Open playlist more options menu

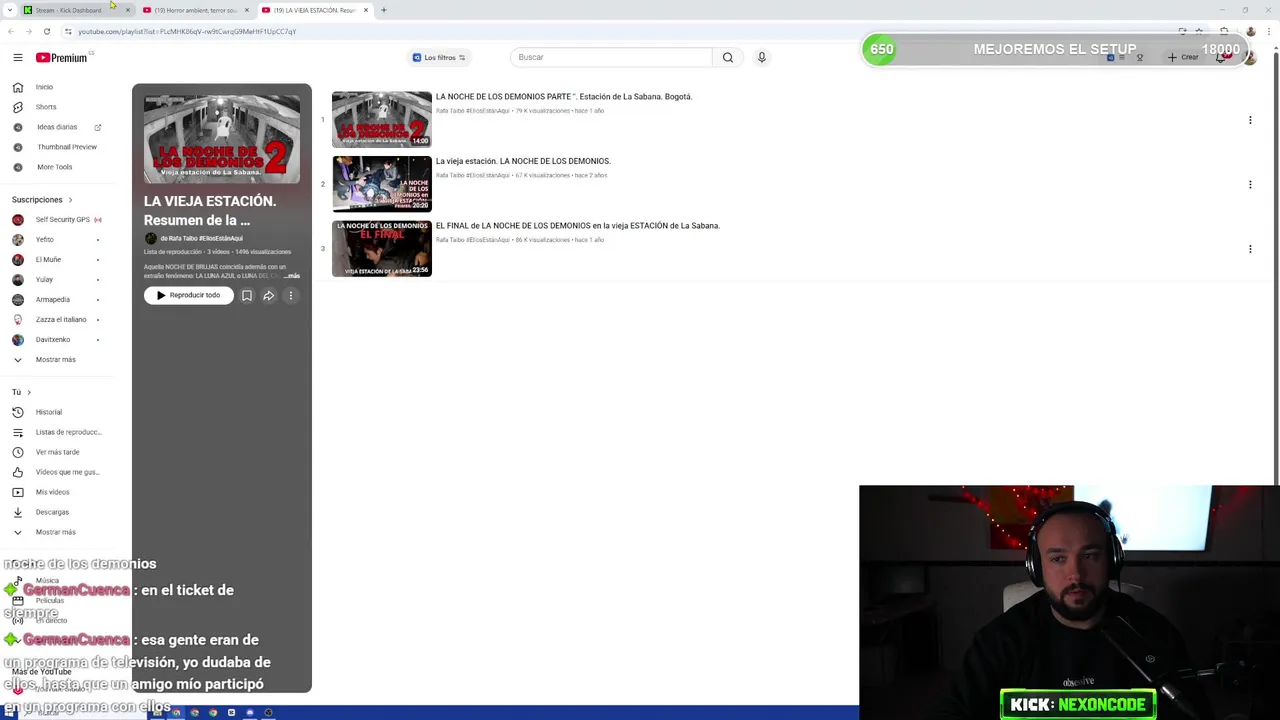point(291,295)
